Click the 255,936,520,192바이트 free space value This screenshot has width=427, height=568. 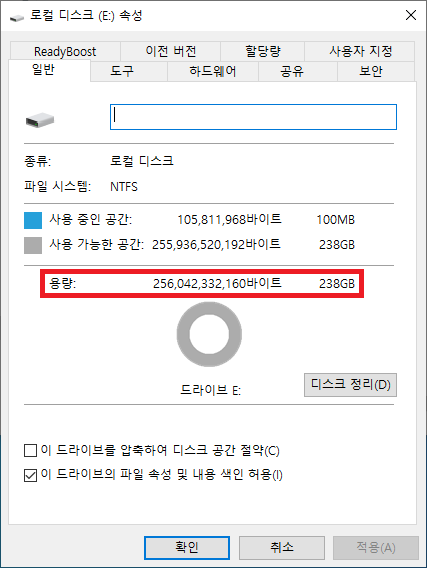(216, 245)
